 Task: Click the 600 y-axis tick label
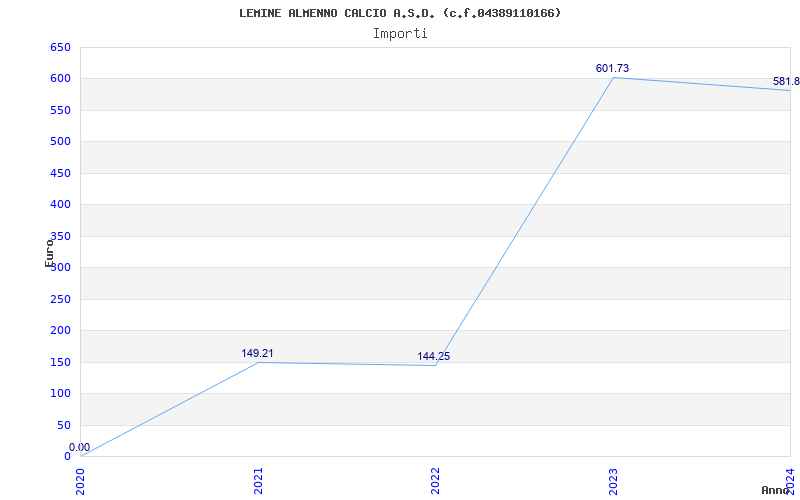pos(60,79)
